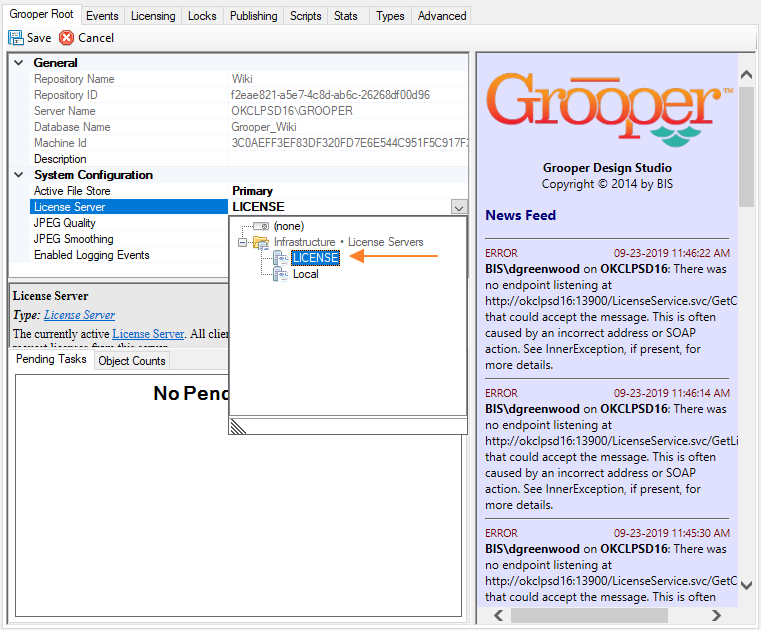
Task: Click the news feed scroll left arrow
Action: (498, 615)
